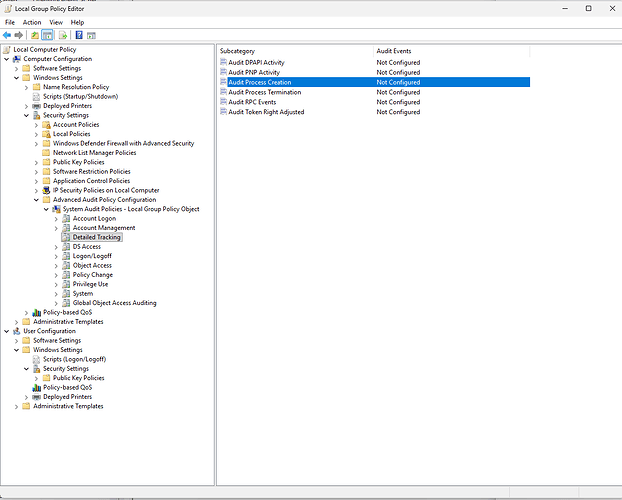The width and height of the screenshot is (622, 500).
Task: Select Network List Manager Policies
Action: pos(94,153)
